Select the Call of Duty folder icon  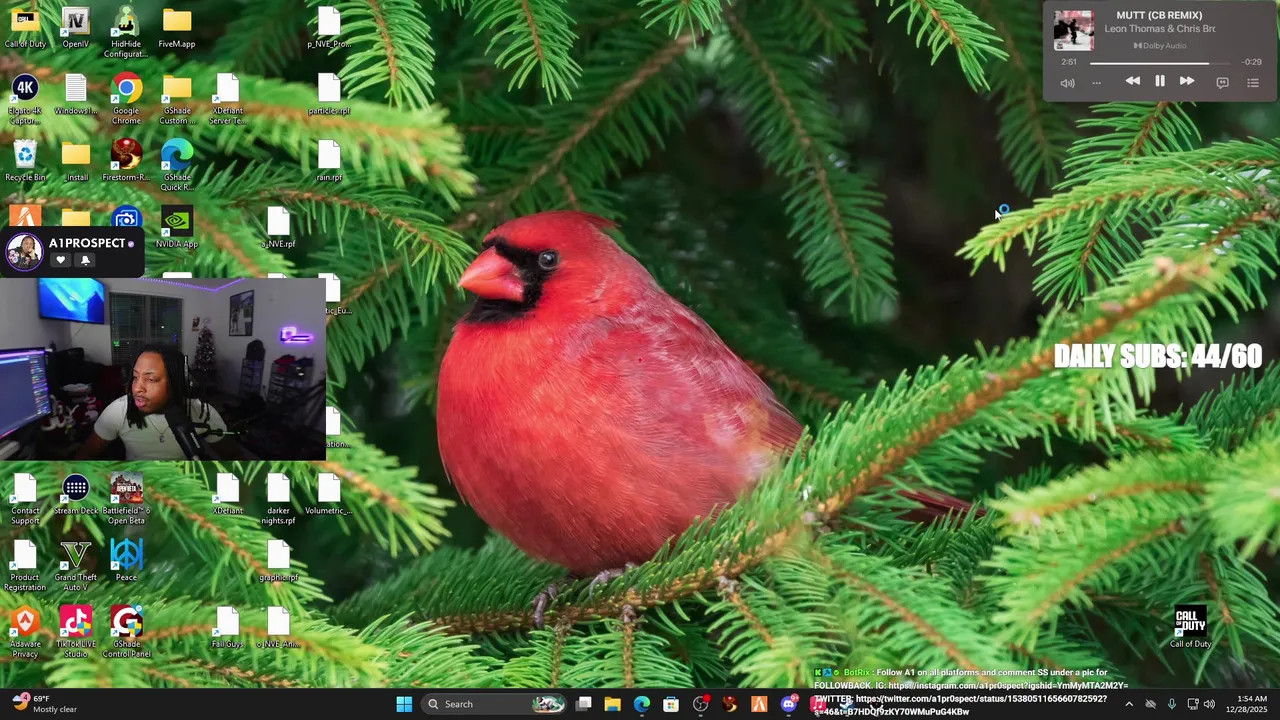(x=25, y=28)
